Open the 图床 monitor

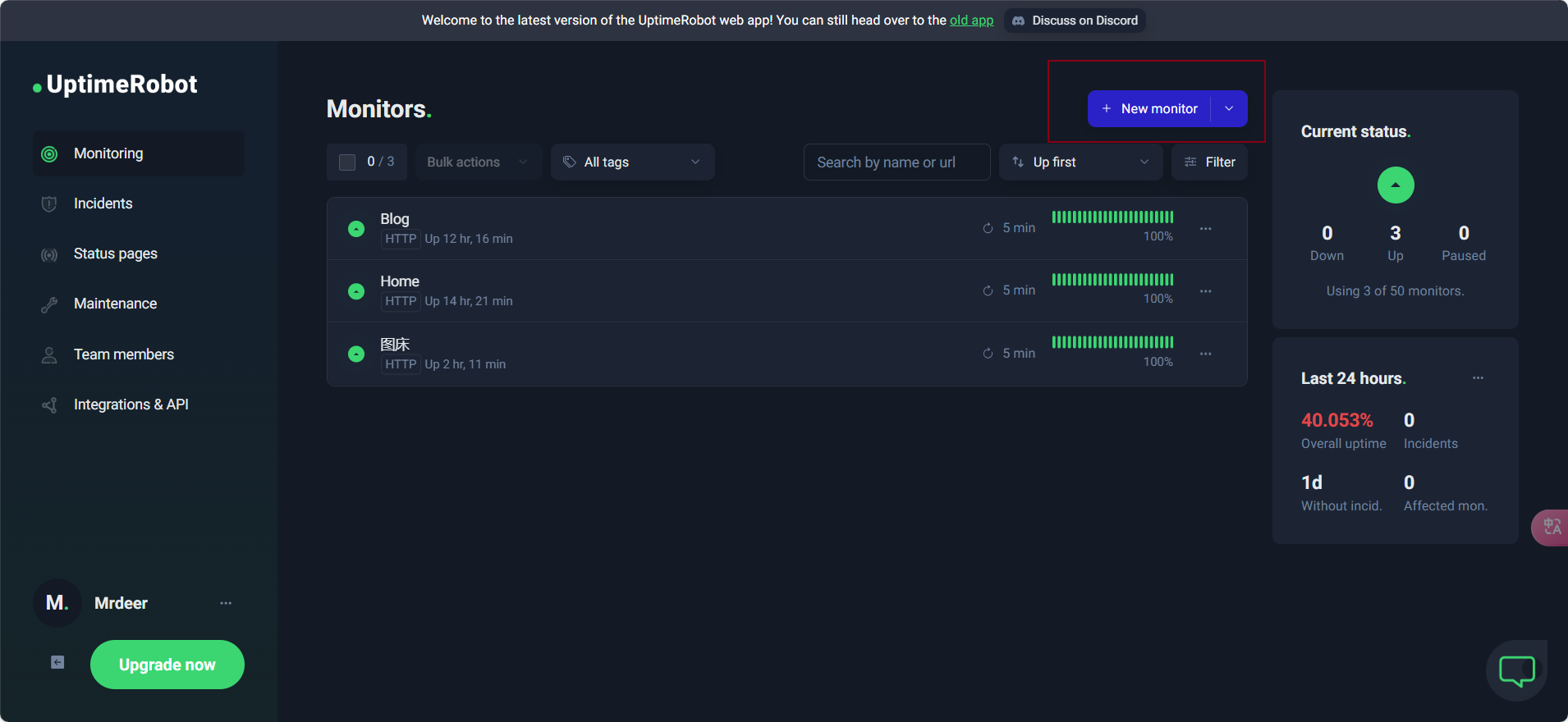pyautogui.click(x=786, y=354)
